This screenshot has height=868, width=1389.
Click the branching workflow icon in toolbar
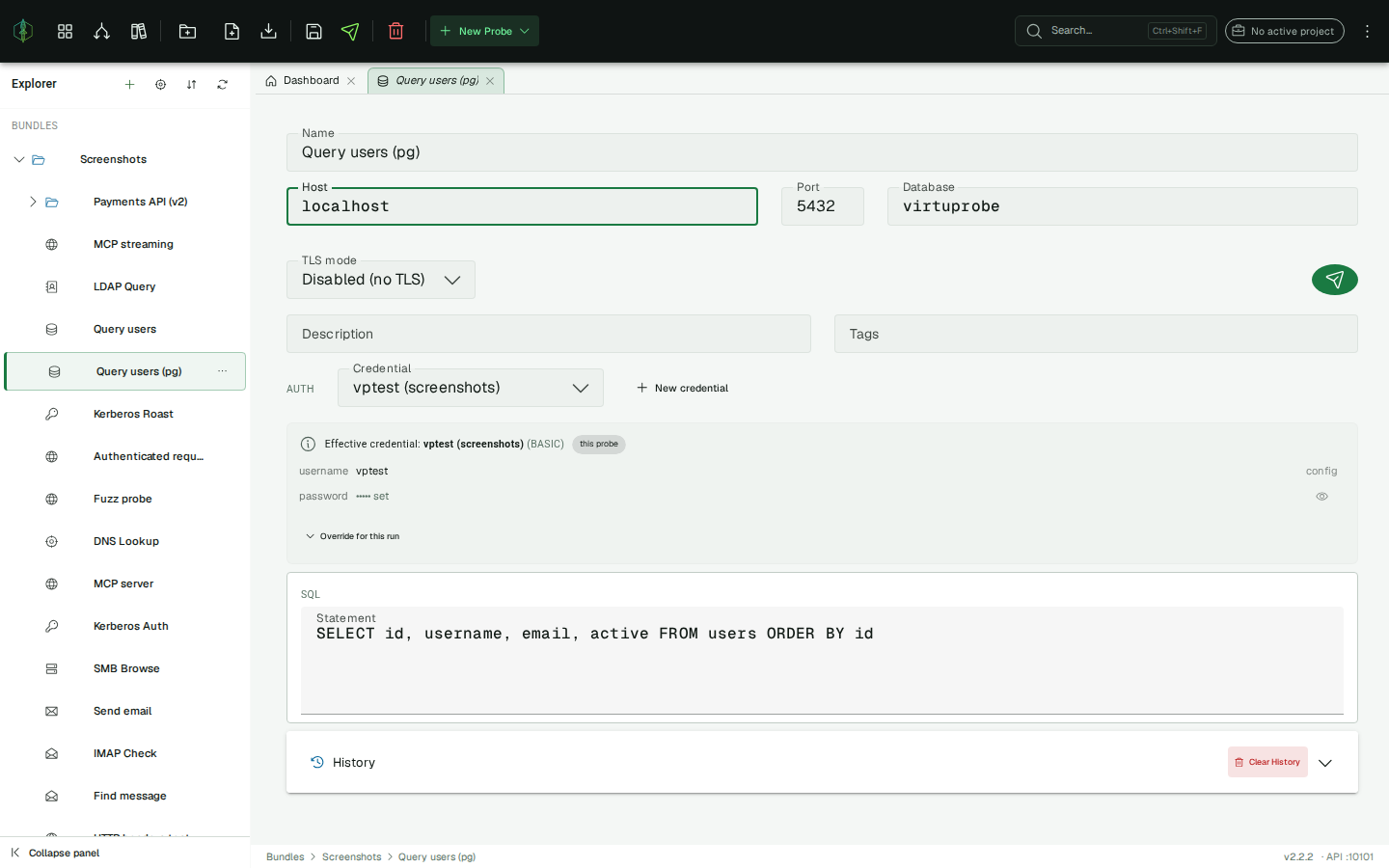pos(101,31)
